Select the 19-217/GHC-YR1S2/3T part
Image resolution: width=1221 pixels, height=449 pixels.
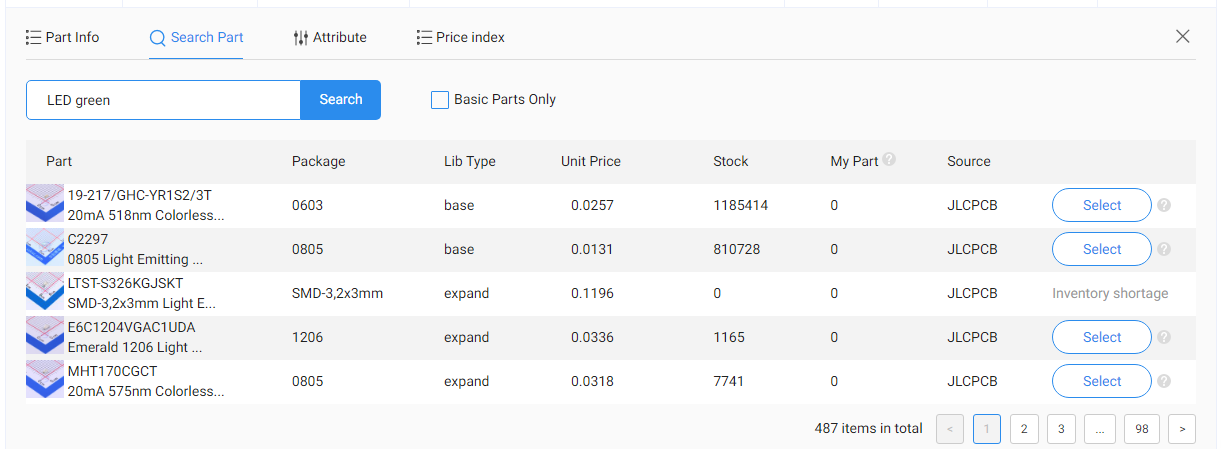click(x=1102, y=205)
